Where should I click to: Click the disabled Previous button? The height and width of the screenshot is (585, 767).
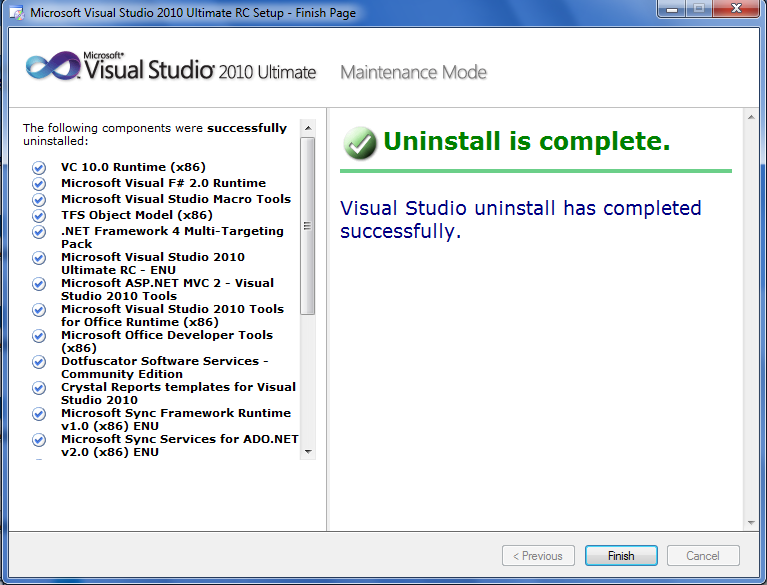538,556
